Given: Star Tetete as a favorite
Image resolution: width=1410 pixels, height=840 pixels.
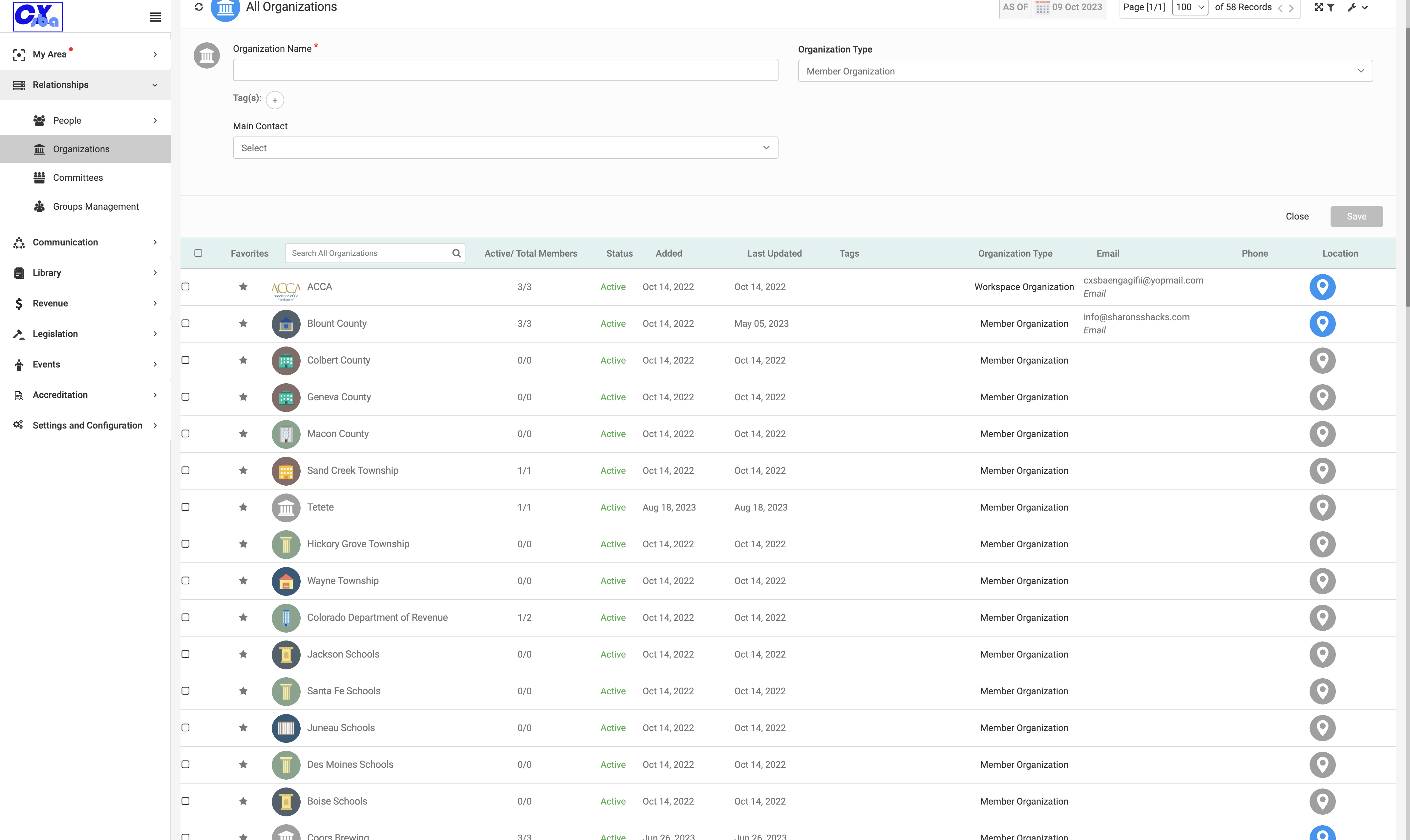Looking at the screenshot, I should 244,507.
